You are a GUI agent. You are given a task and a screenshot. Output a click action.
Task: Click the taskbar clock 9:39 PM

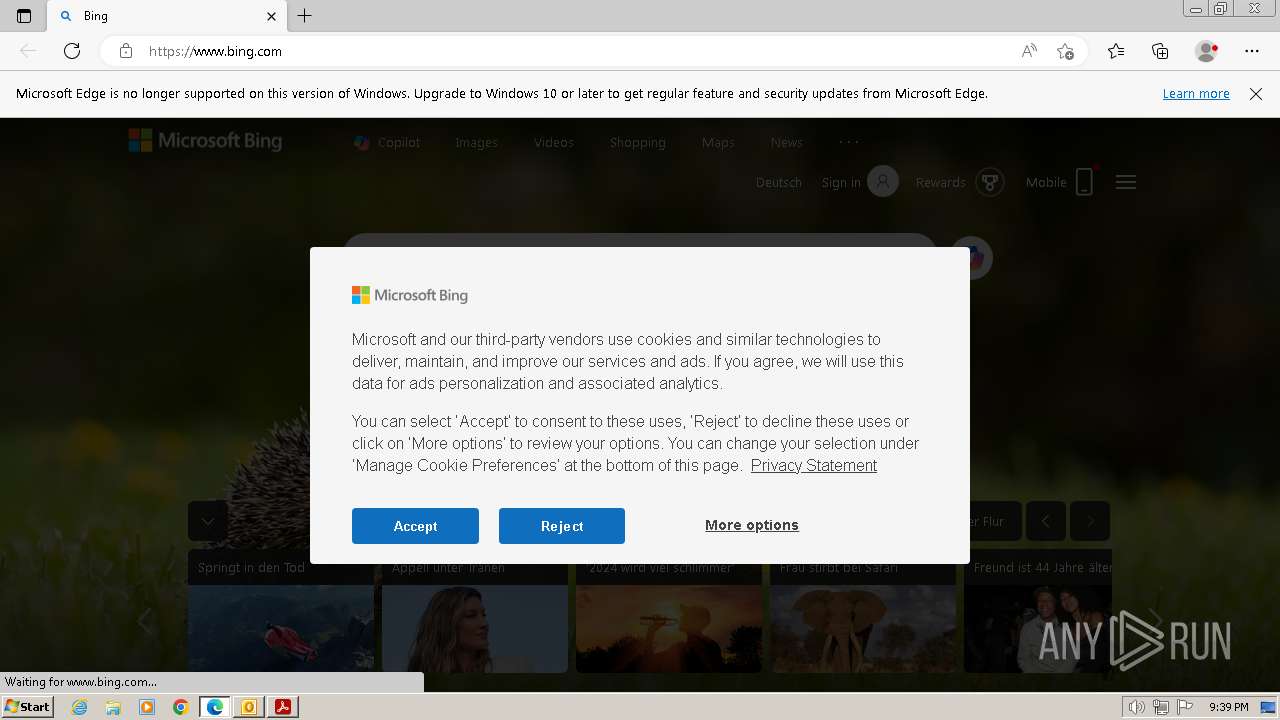(x=1228, y=707)
